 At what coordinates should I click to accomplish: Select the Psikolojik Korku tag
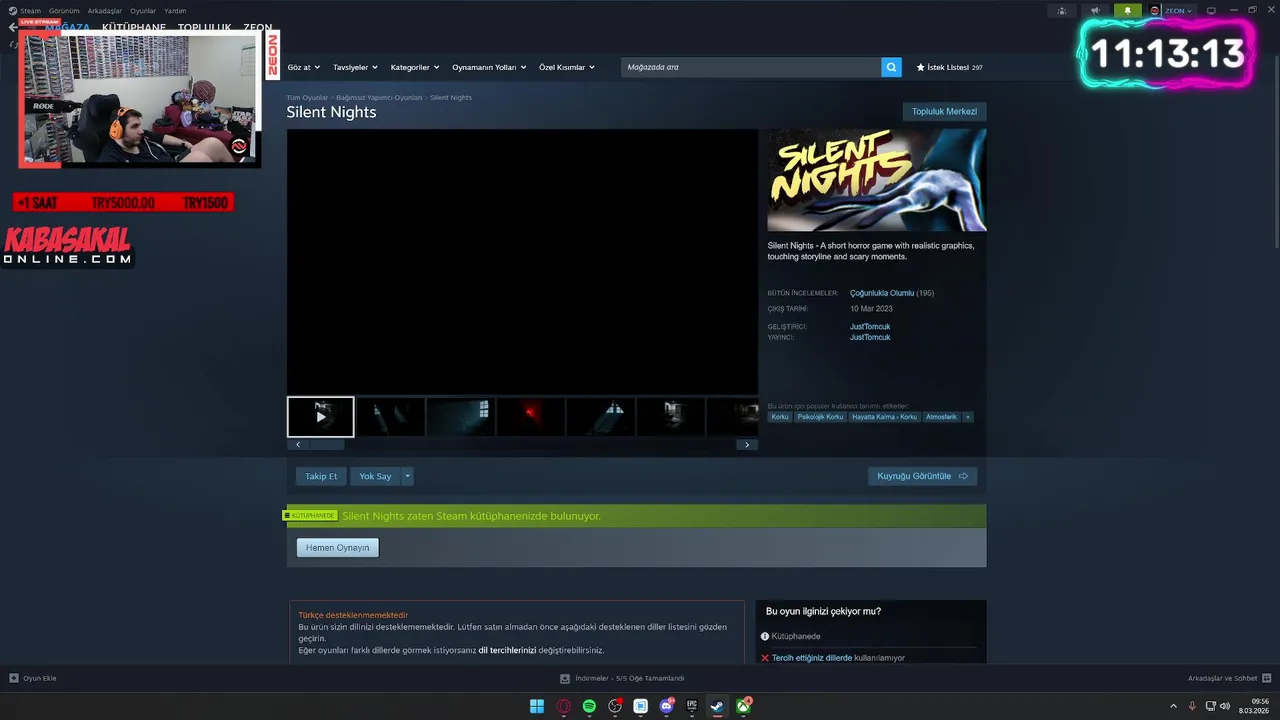(x=820, y=417)
